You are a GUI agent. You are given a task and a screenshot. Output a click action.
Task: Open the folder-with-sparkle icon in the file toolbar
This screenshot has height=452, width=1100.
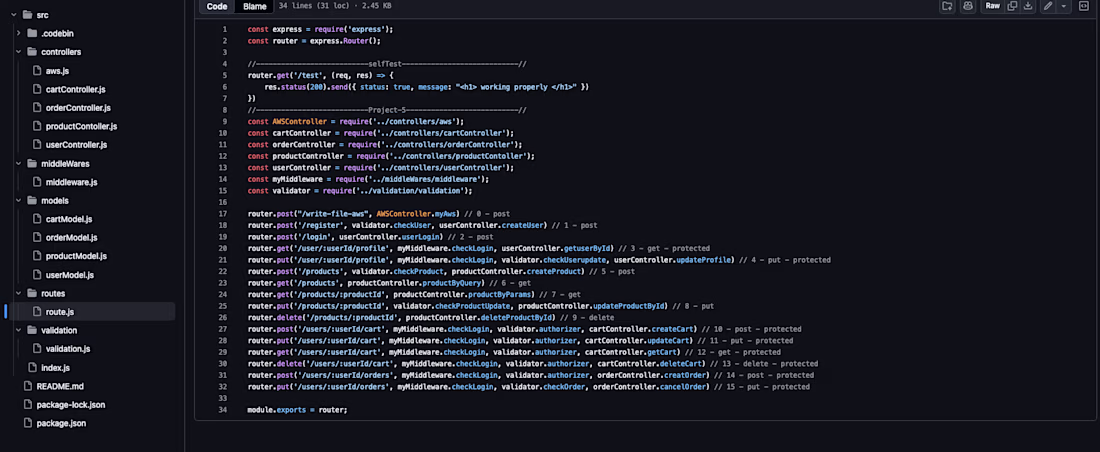point(947,6)
